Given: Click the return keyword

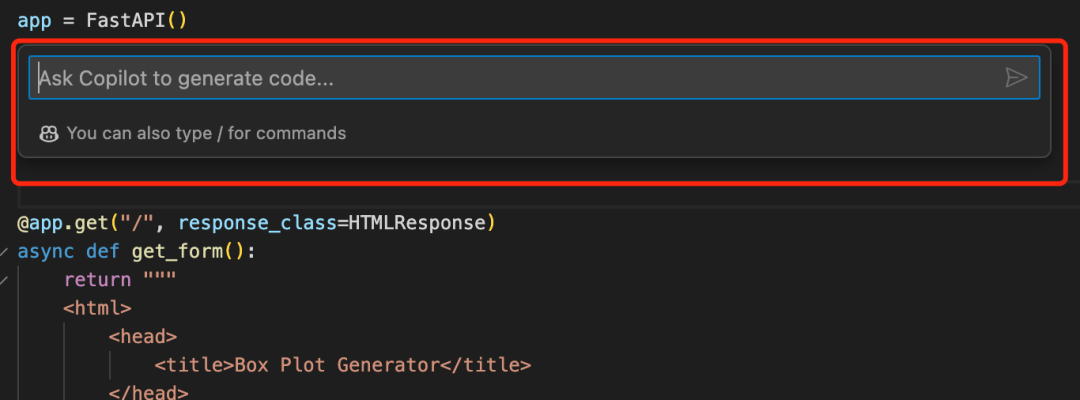Looking at the screenshot, I should 97,280.
